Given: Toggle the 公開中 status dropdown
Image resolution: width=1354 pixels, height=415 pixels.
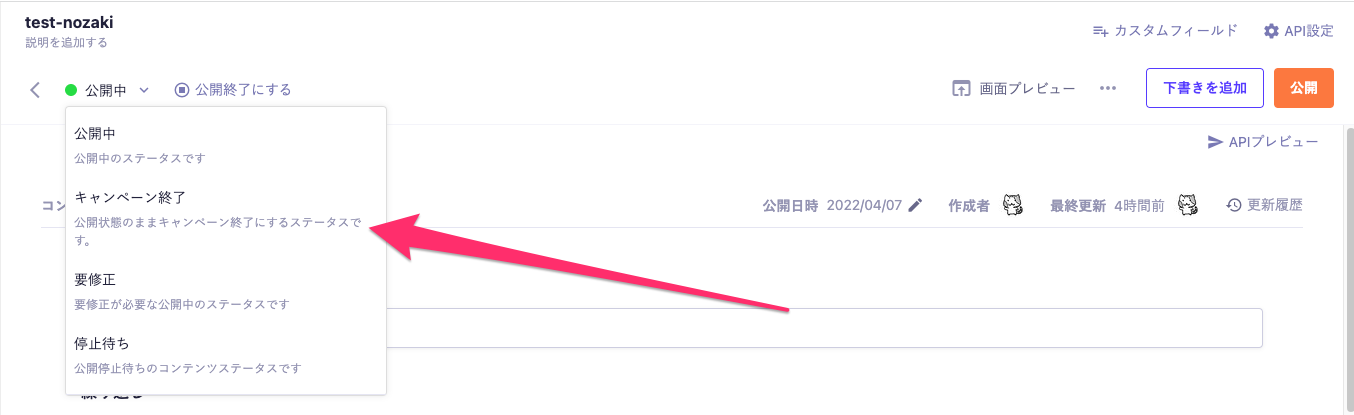Looking at the screenshot, I should point(105,90).
